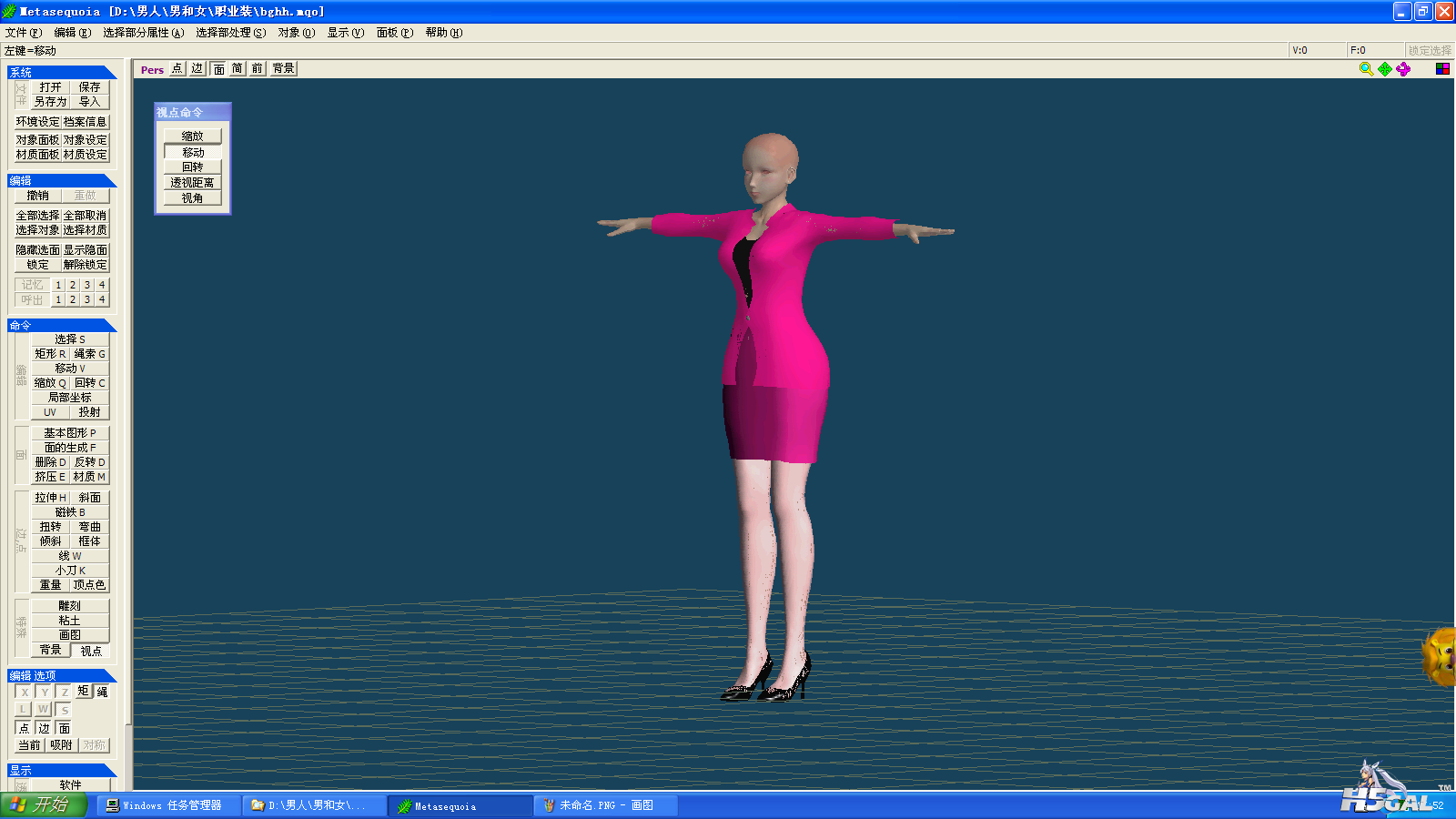Collapse the 编辑 选项 panel header
This screenshot has height=819, width=1456.
(x=62, y=675)
